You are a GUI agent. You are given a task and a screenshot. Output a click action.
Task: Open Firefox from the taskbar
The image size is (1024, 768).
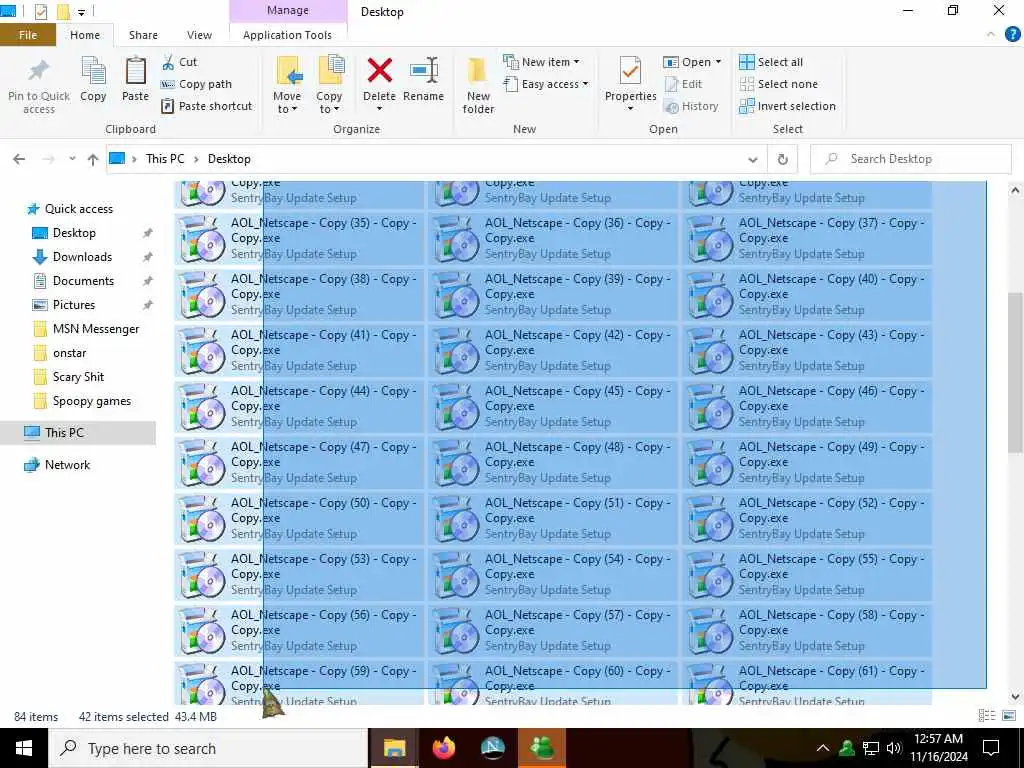point(443,748)
